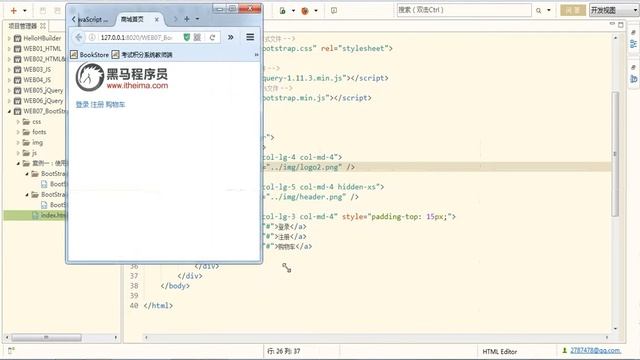Click the editor scrollbar down arrow

tap(616, 329)
